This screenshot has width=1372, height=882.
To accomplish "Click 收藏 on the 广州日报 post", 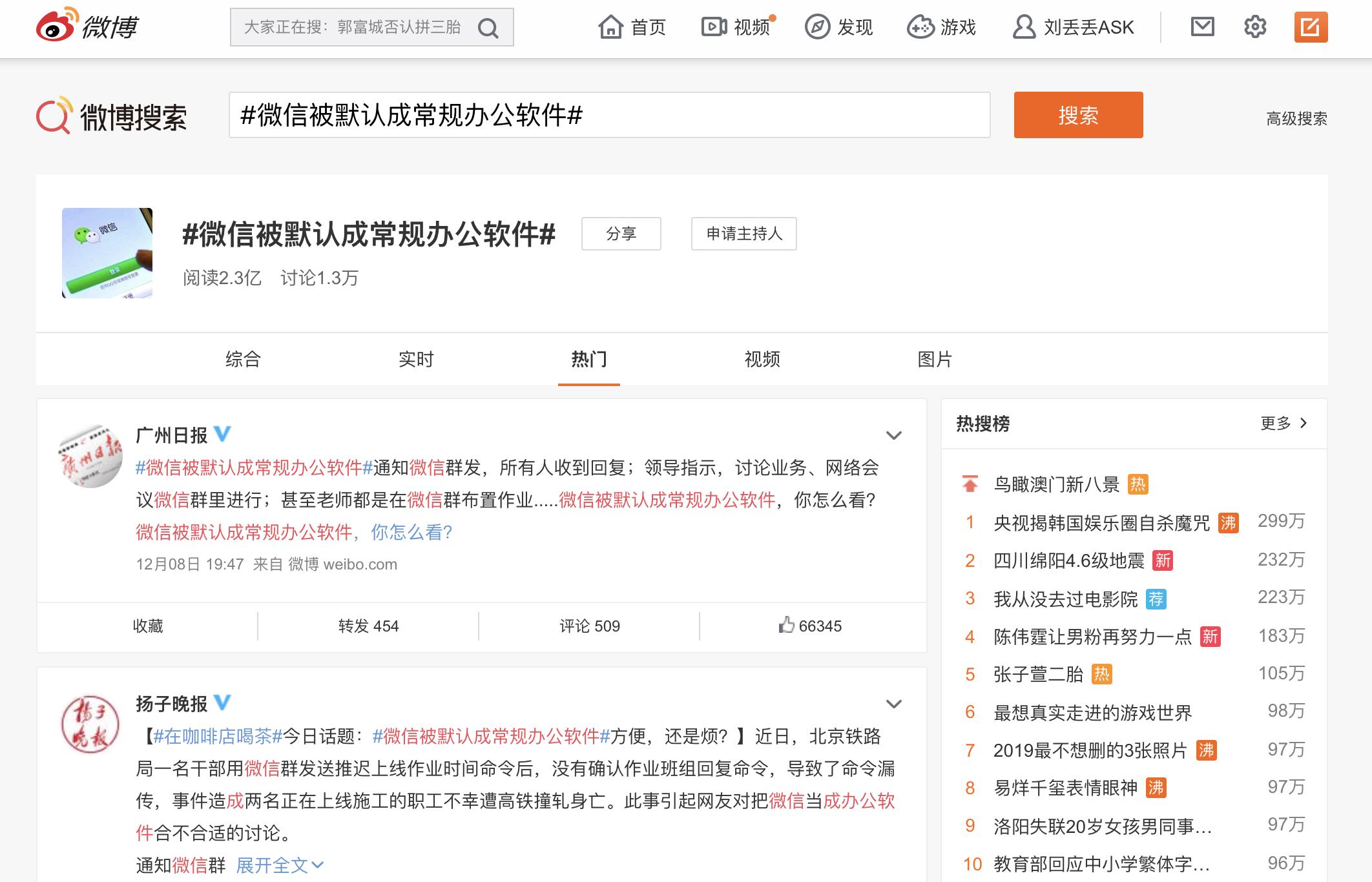I will [x=148, y=626].
